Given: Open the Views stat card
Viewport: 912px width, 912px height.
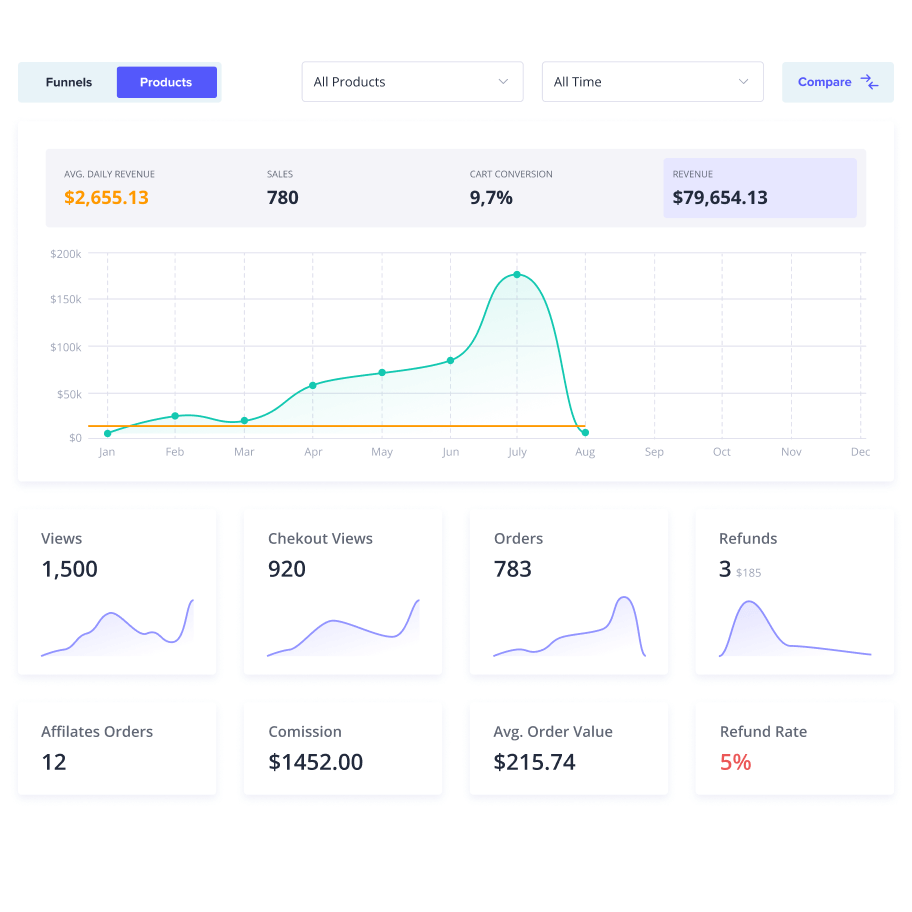Looking at the screenshot, I should tap(117, 592).
